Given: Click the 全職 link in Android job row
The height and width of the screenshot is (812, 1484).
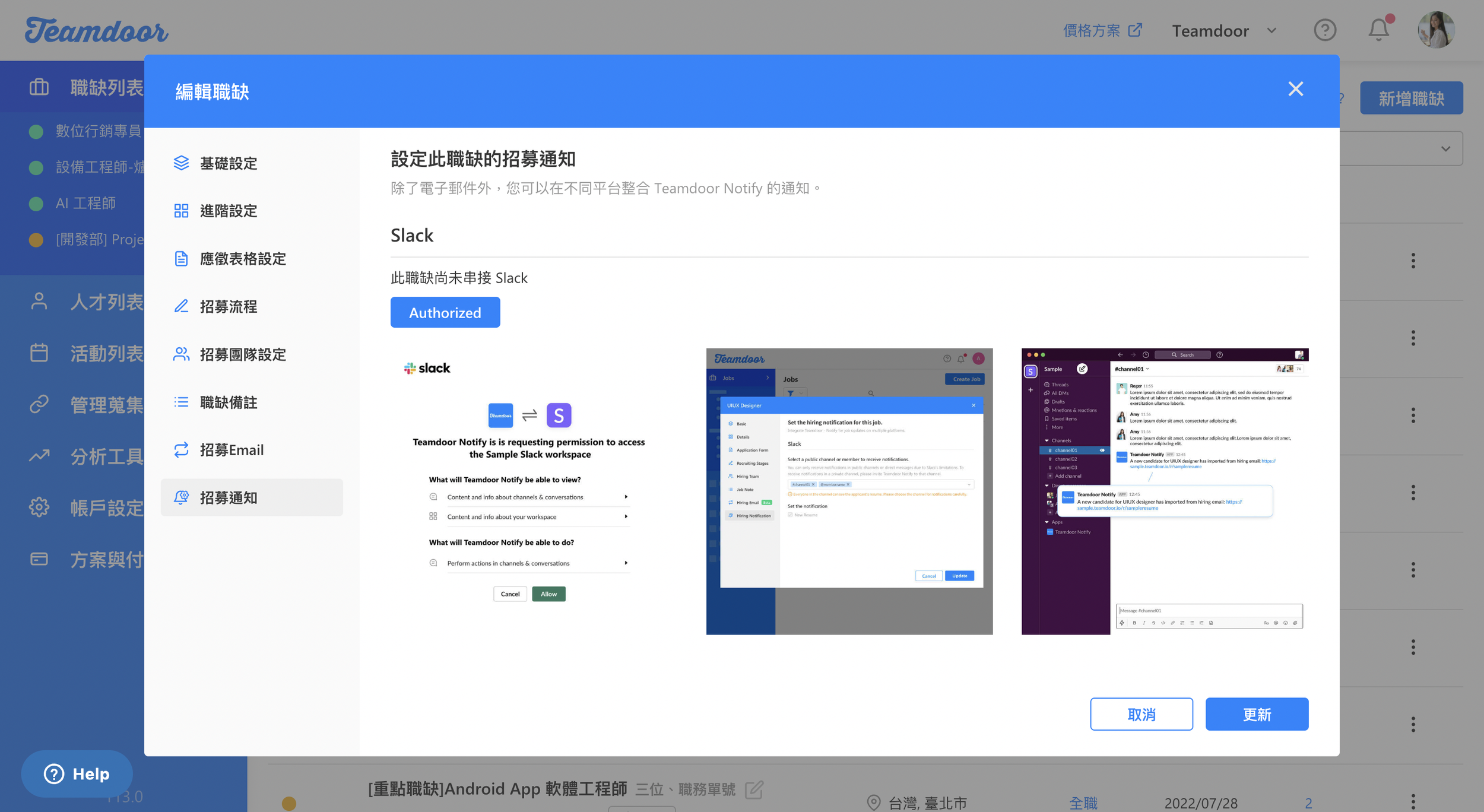Looking at the screenshot, I should (1083, 803).
